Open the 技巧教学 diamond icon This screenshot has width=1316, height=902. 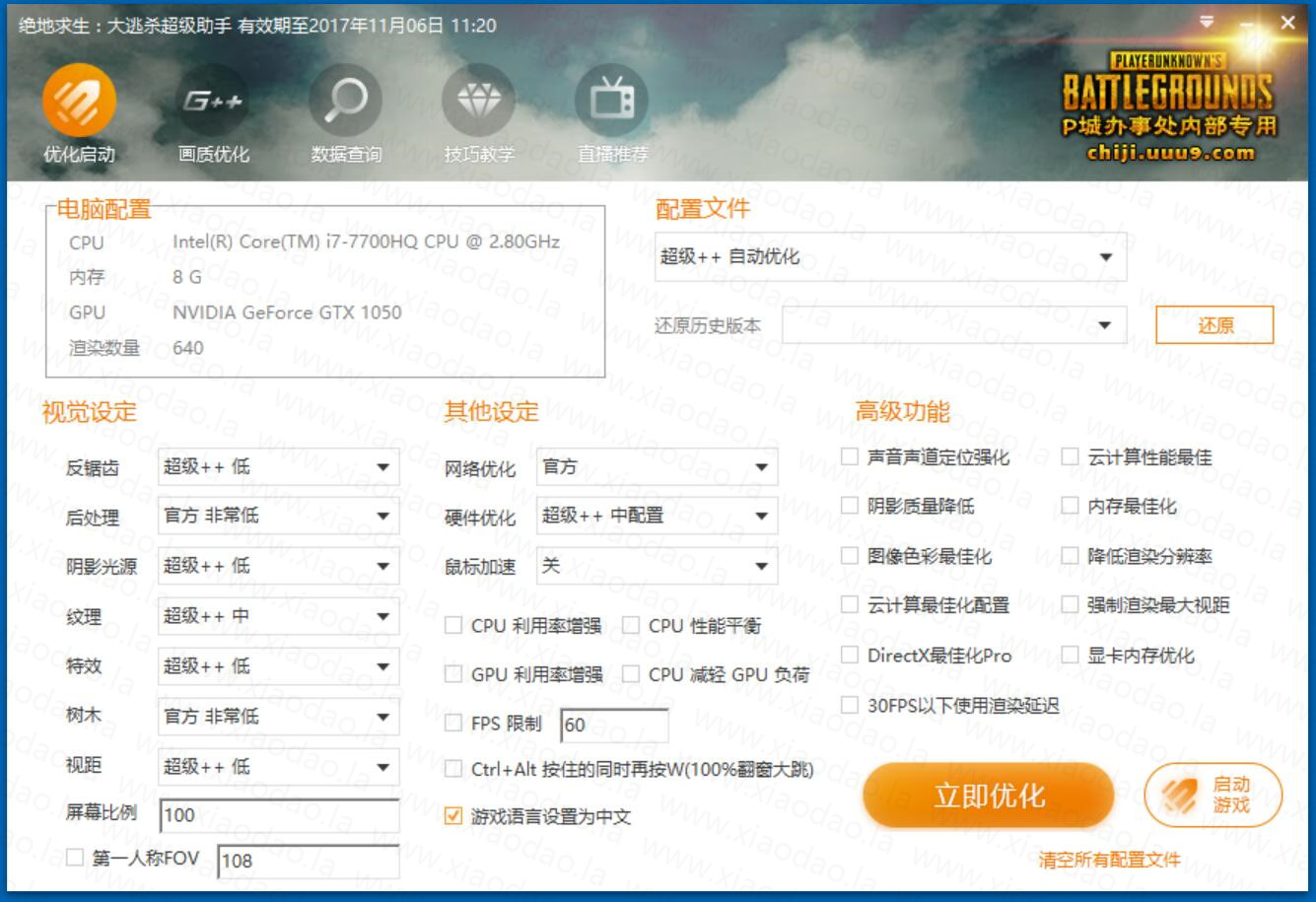click(479, 101)
